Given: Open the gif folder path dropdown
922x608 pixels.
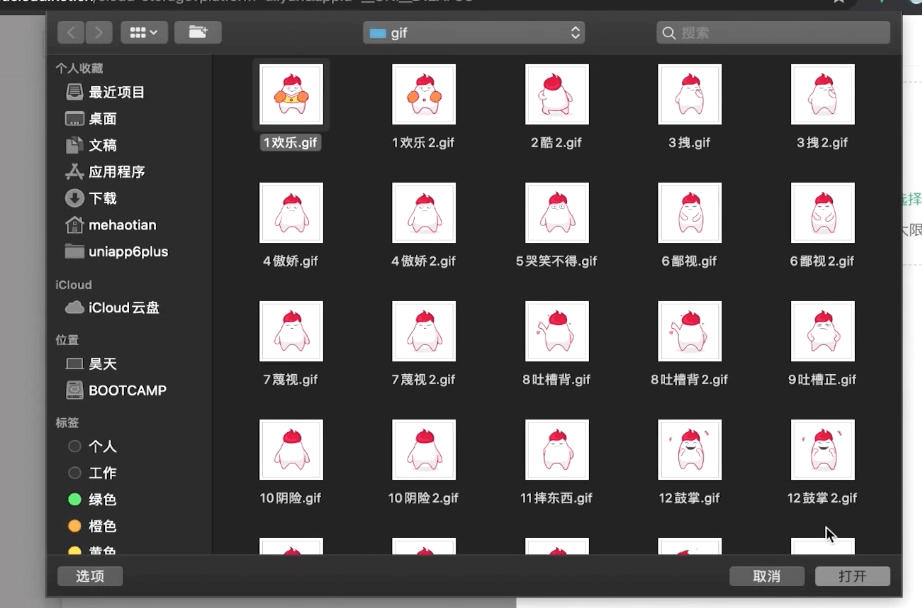Looking at the screenshot, I should click(474, 33).
